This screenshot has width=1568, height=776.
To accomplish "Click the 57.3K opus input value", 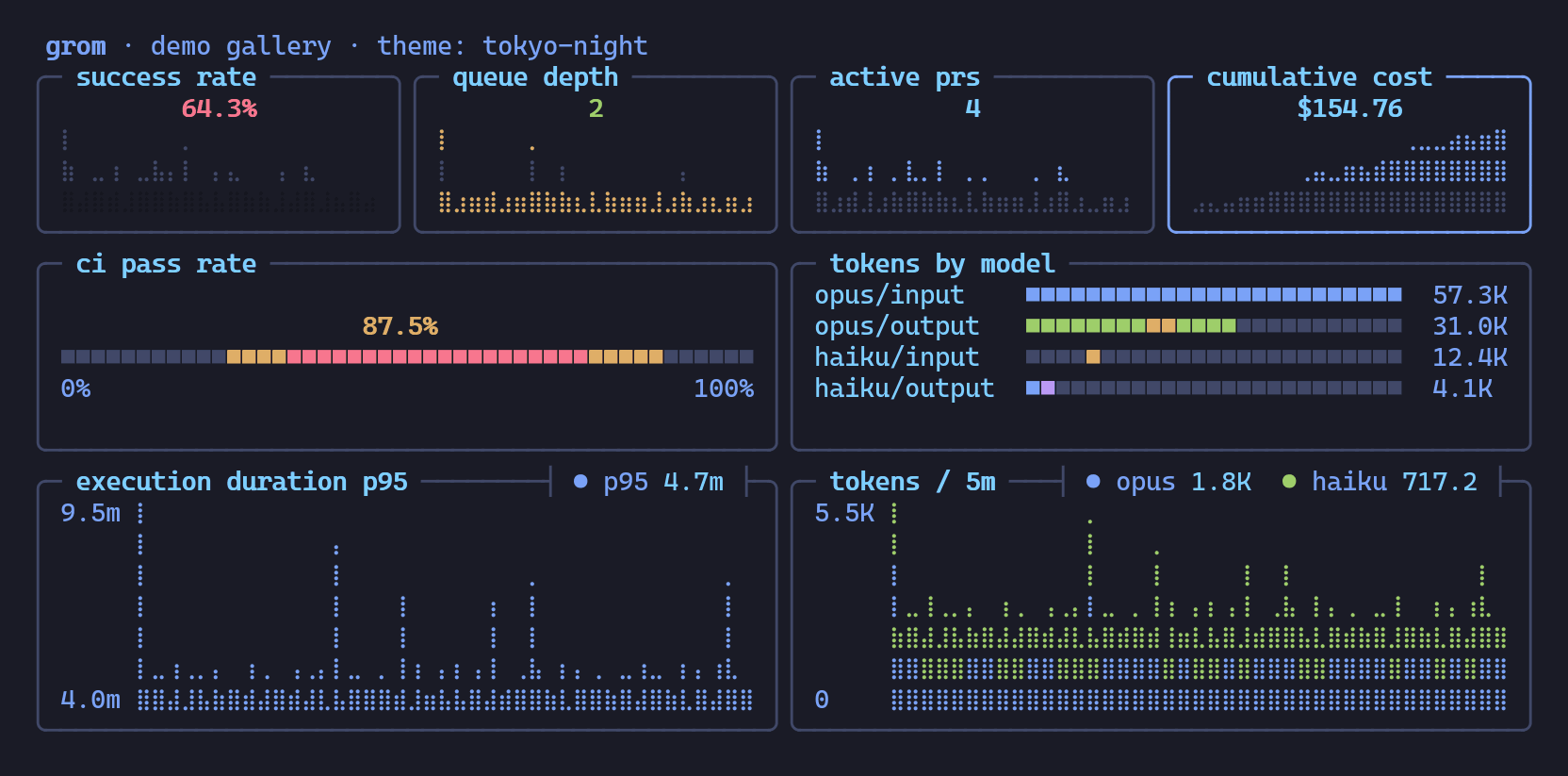I will click(x=1470, y=295).
